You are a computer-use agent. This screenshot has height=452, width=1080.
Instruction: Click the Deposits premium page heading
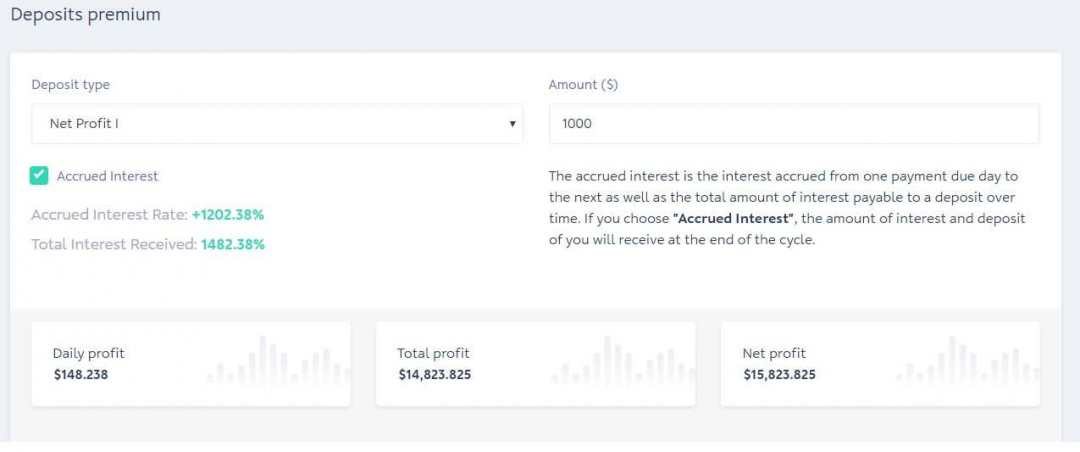coord(85,15)
